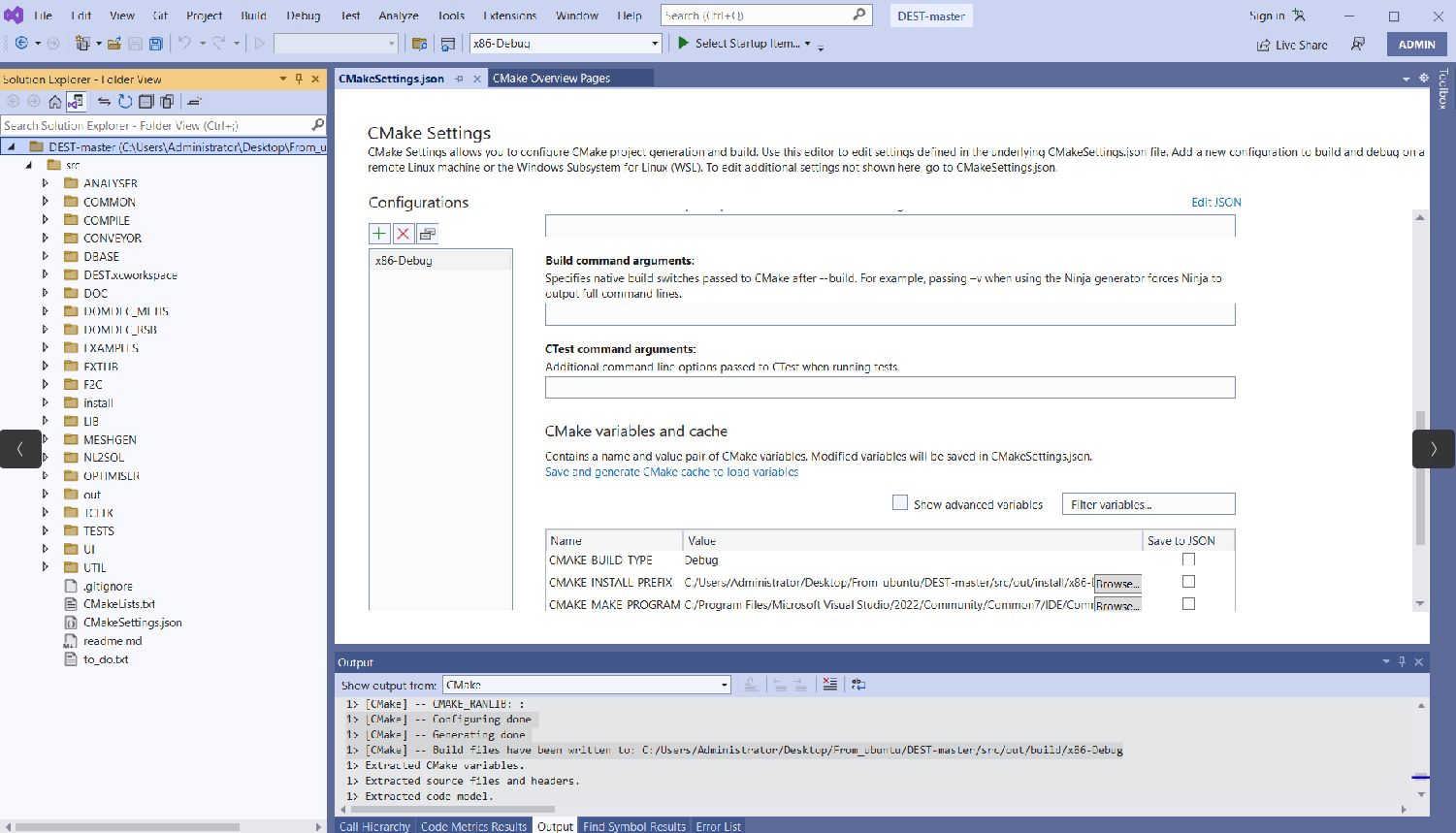Viewport: 1456px width, 833px height.
Task: Click the main Search (Ctrl+Q) box
Action: tap(766, 16)
